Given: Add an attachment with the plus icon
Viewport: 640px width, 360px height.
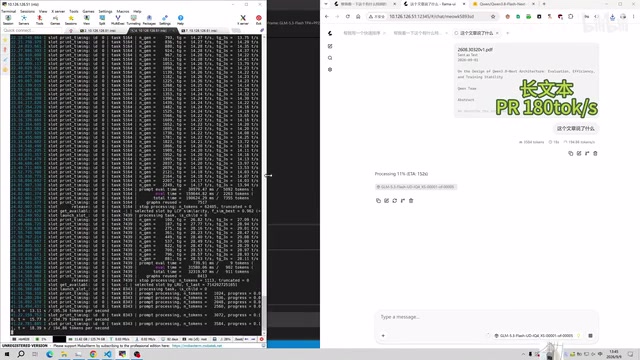Looking at the screenshot, I should [x=383, y=336].
